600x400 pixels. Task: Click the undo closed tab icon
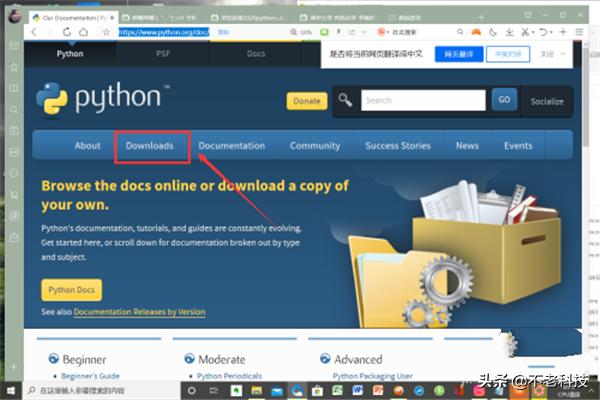click(543, 32)
